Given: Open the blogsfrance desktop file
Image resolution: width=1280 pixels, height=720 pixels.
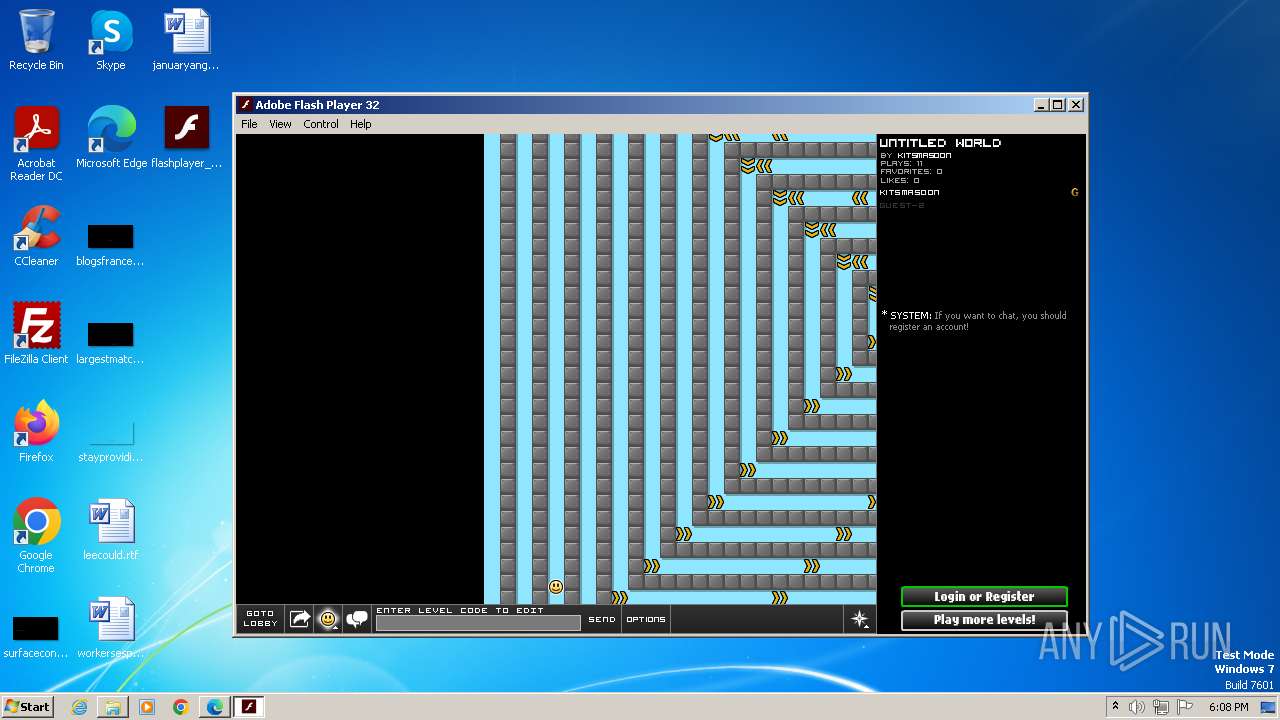Looking at the screenshot, I should tap(110, 246).
